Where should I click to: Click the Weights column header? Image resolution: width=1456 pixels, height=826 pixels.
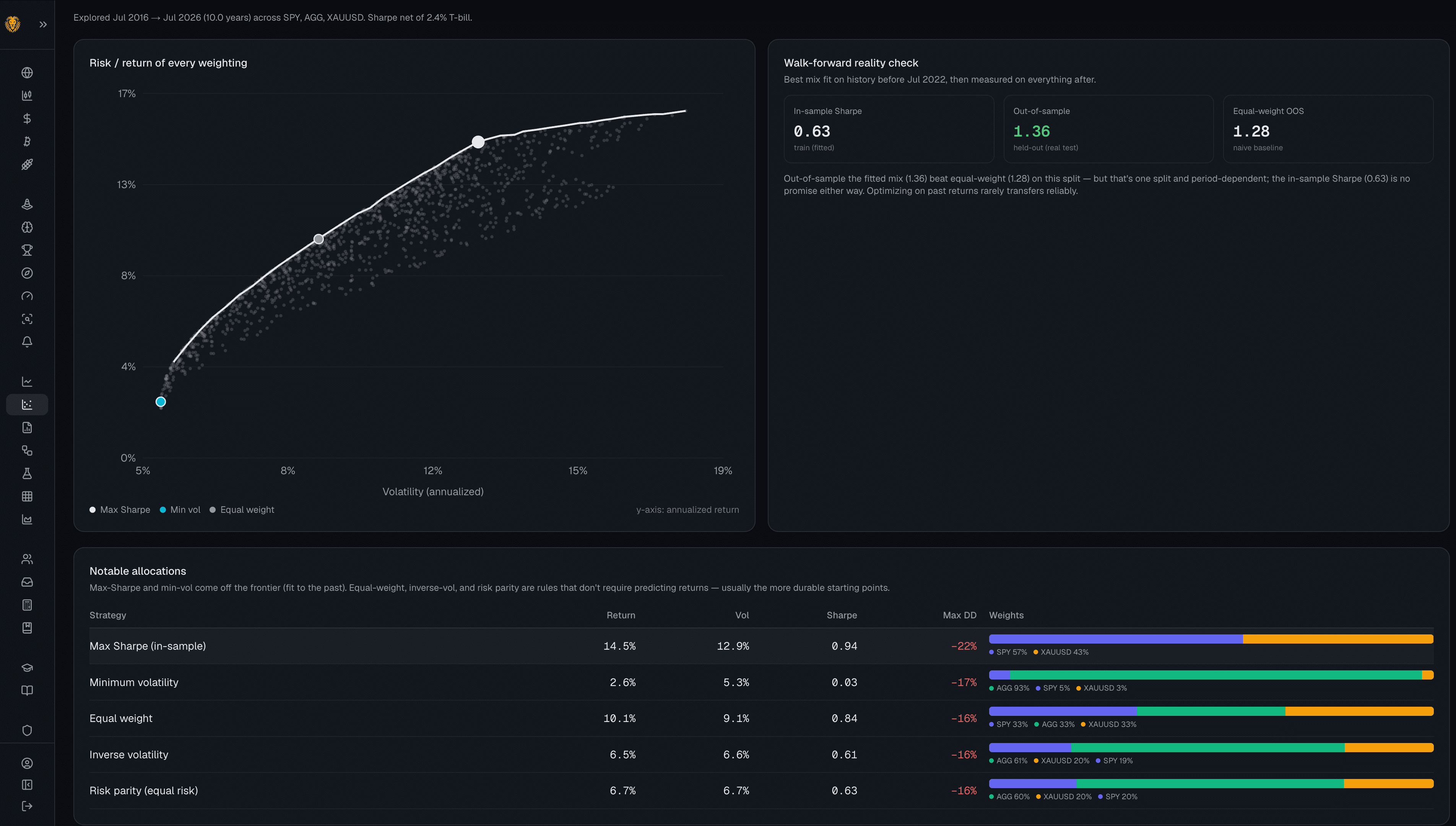click(1006, 615)
